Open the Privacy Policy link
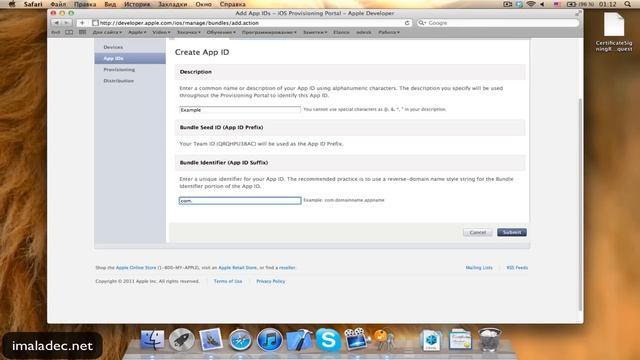640x360 pixels. (x=271, y=281)
